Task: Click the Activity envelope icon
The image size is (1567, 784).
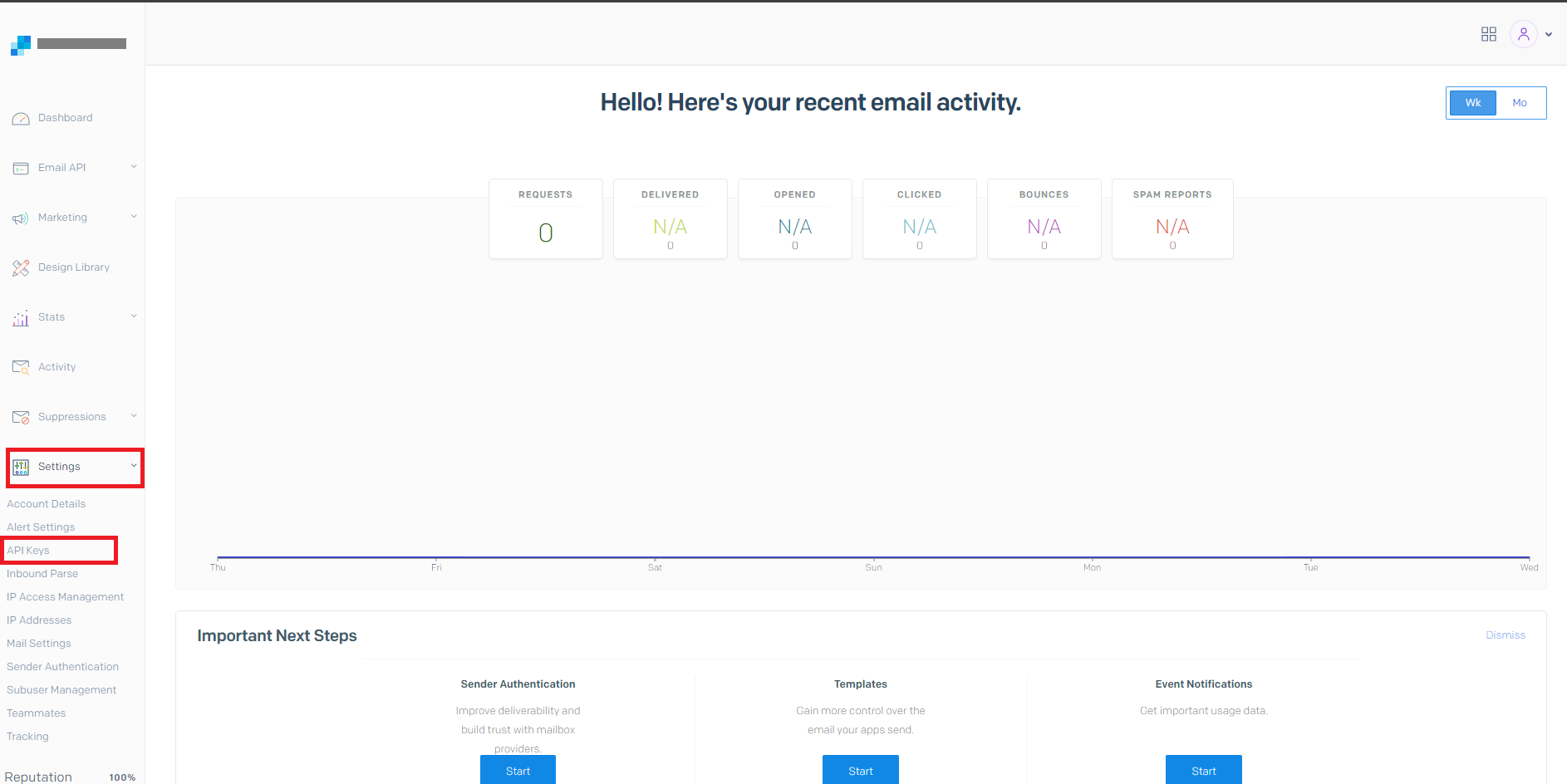Action: tap(21, 368)
